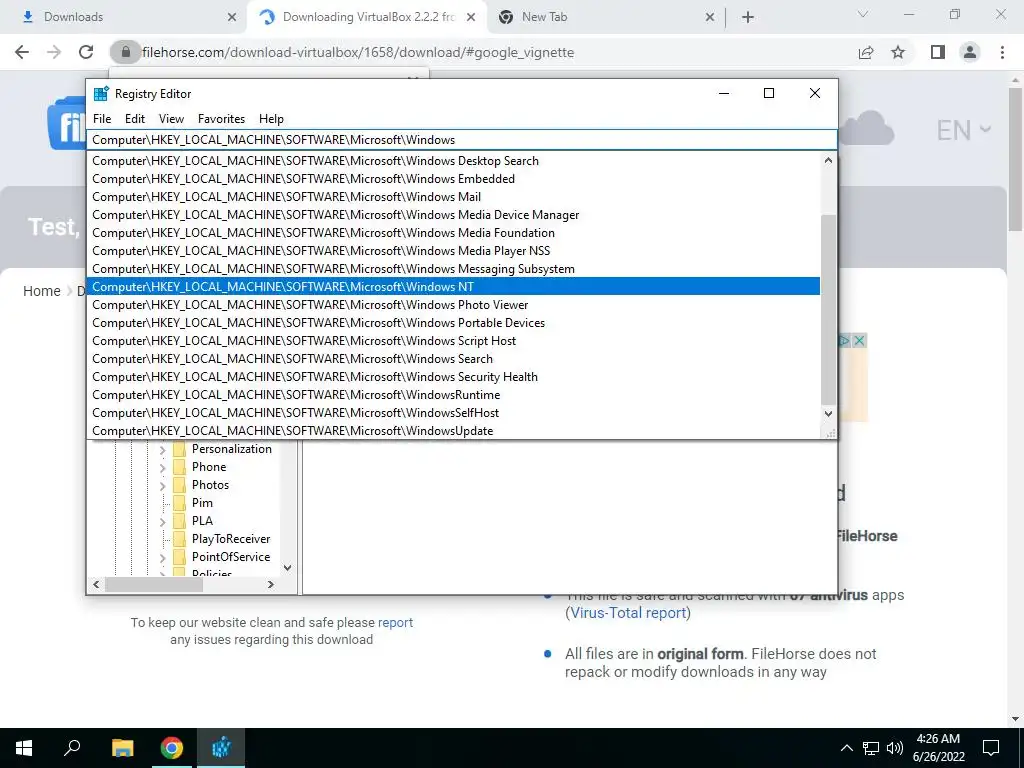The height and width of the screenshot is (768, 1024).
Task: Click the Registry Editor title icon
Action: (x=101, y=93)
